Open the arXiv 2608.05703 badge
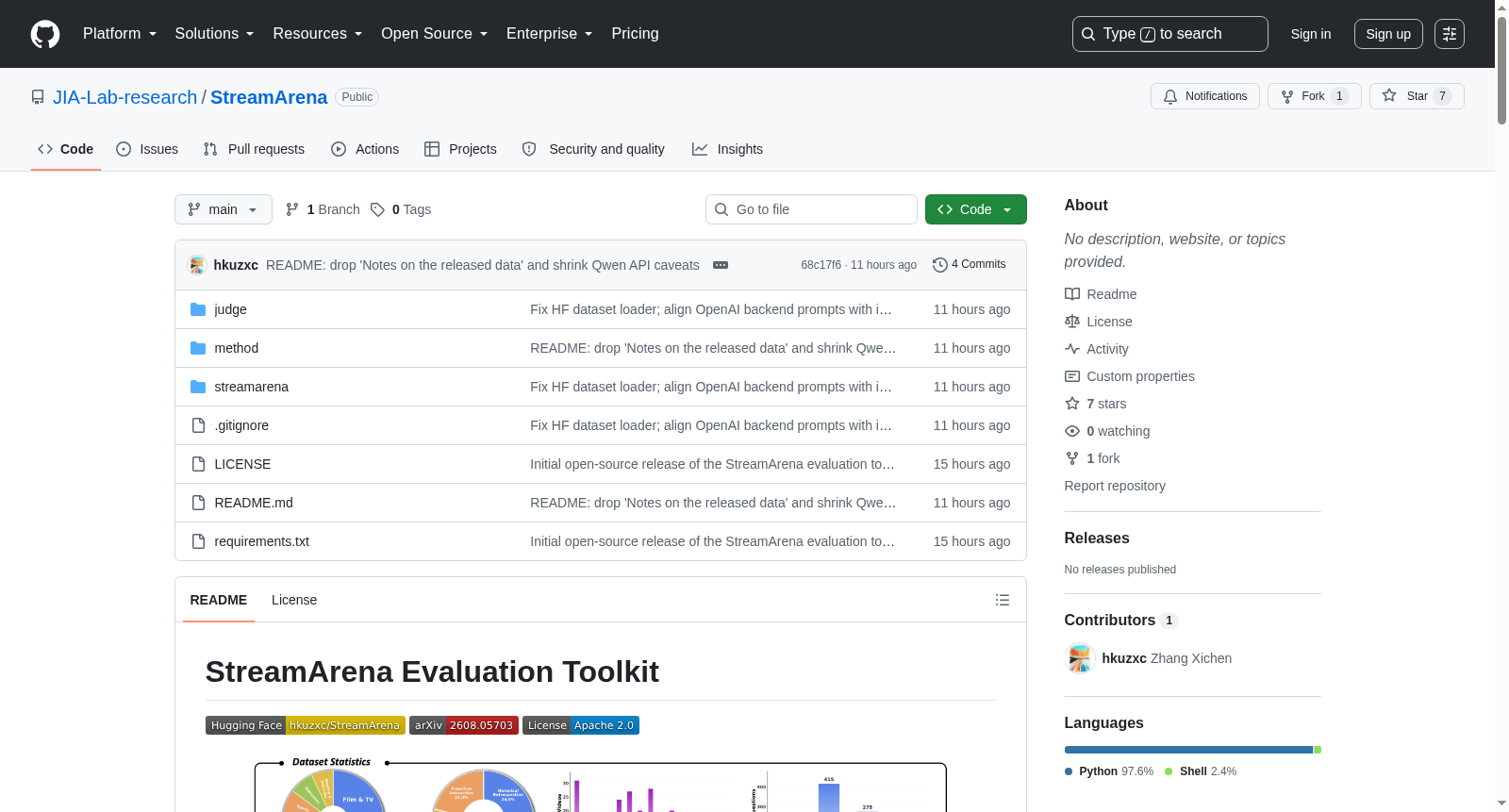 tap(464, 725)
